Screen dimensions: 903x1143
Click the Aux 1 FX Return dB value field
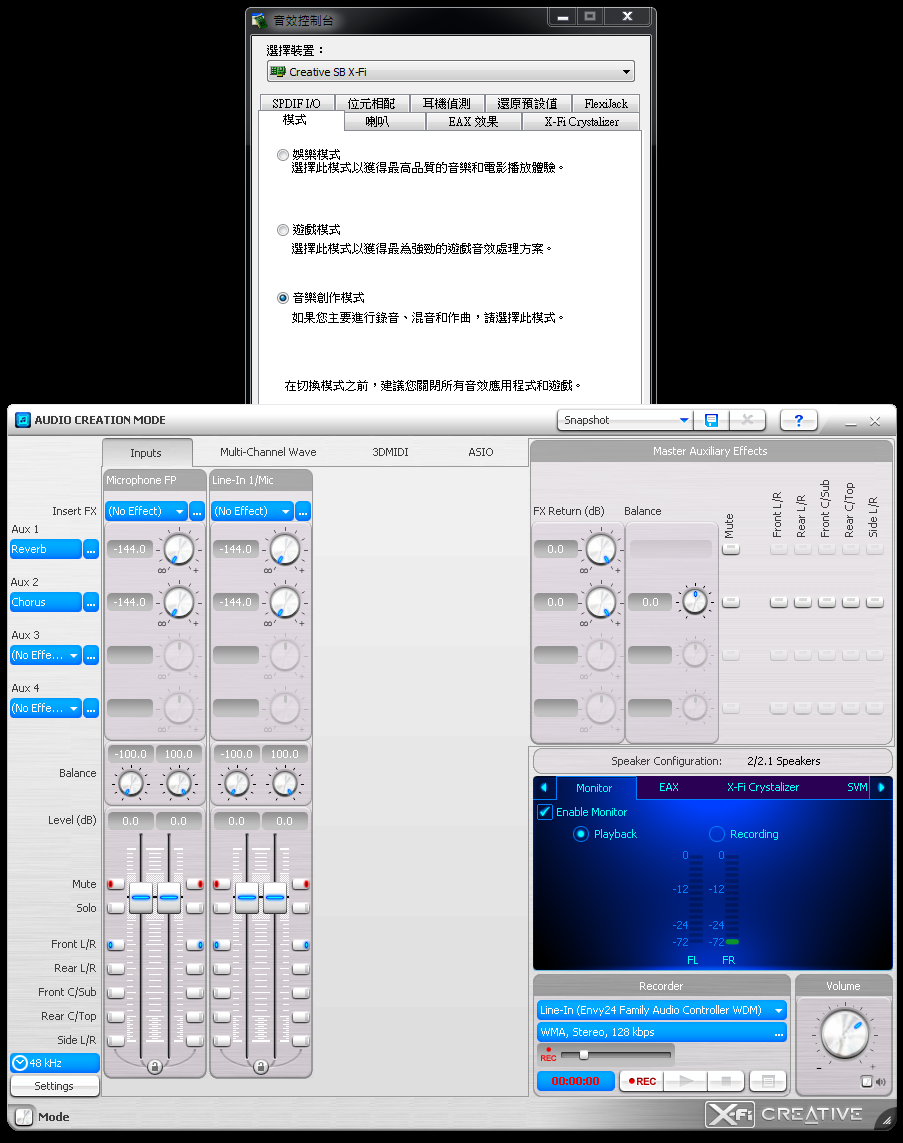click(555, 549)
